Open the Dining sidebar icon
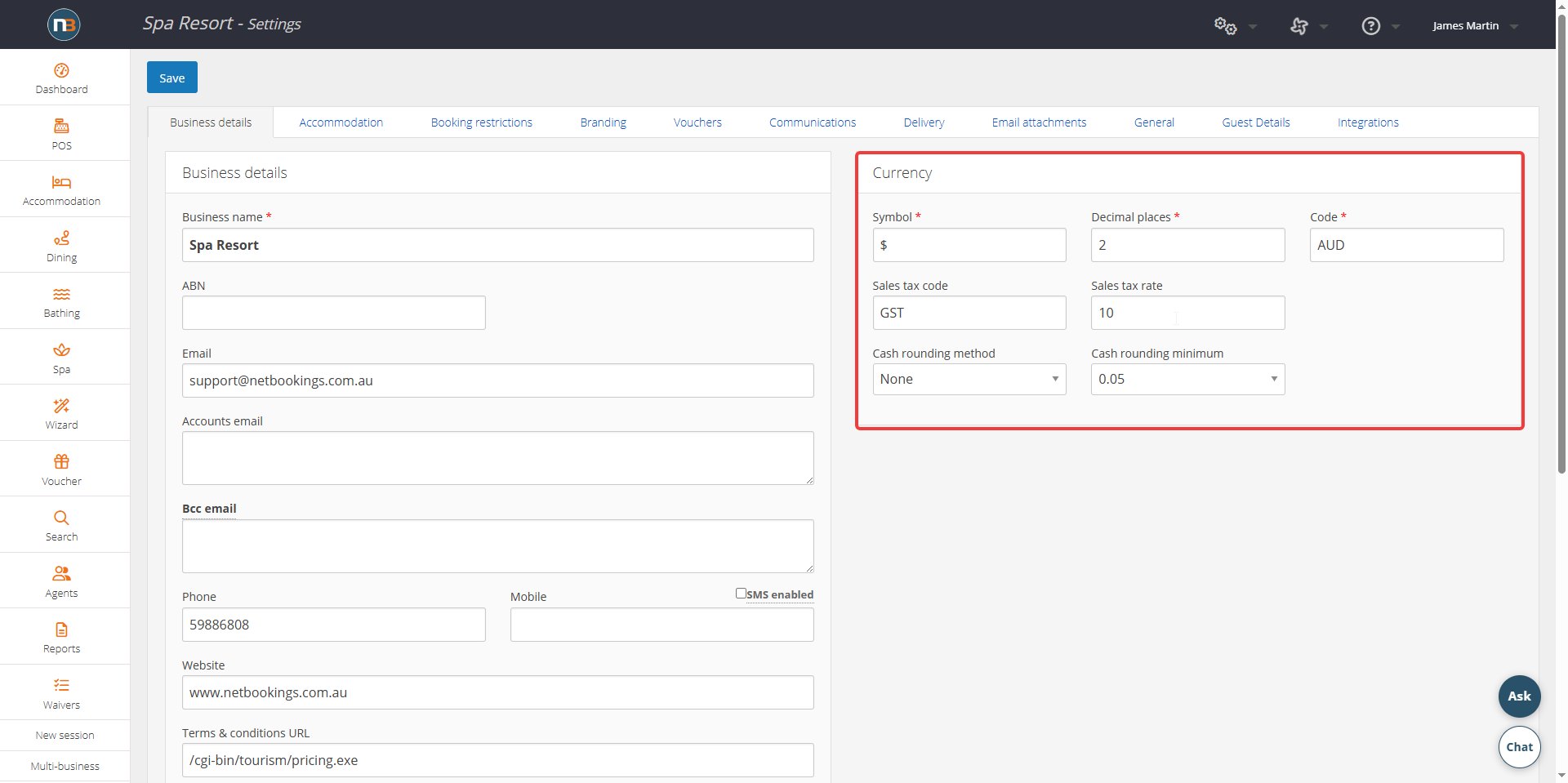Viewport: 1568px width, 783px height. click(61, 238)
